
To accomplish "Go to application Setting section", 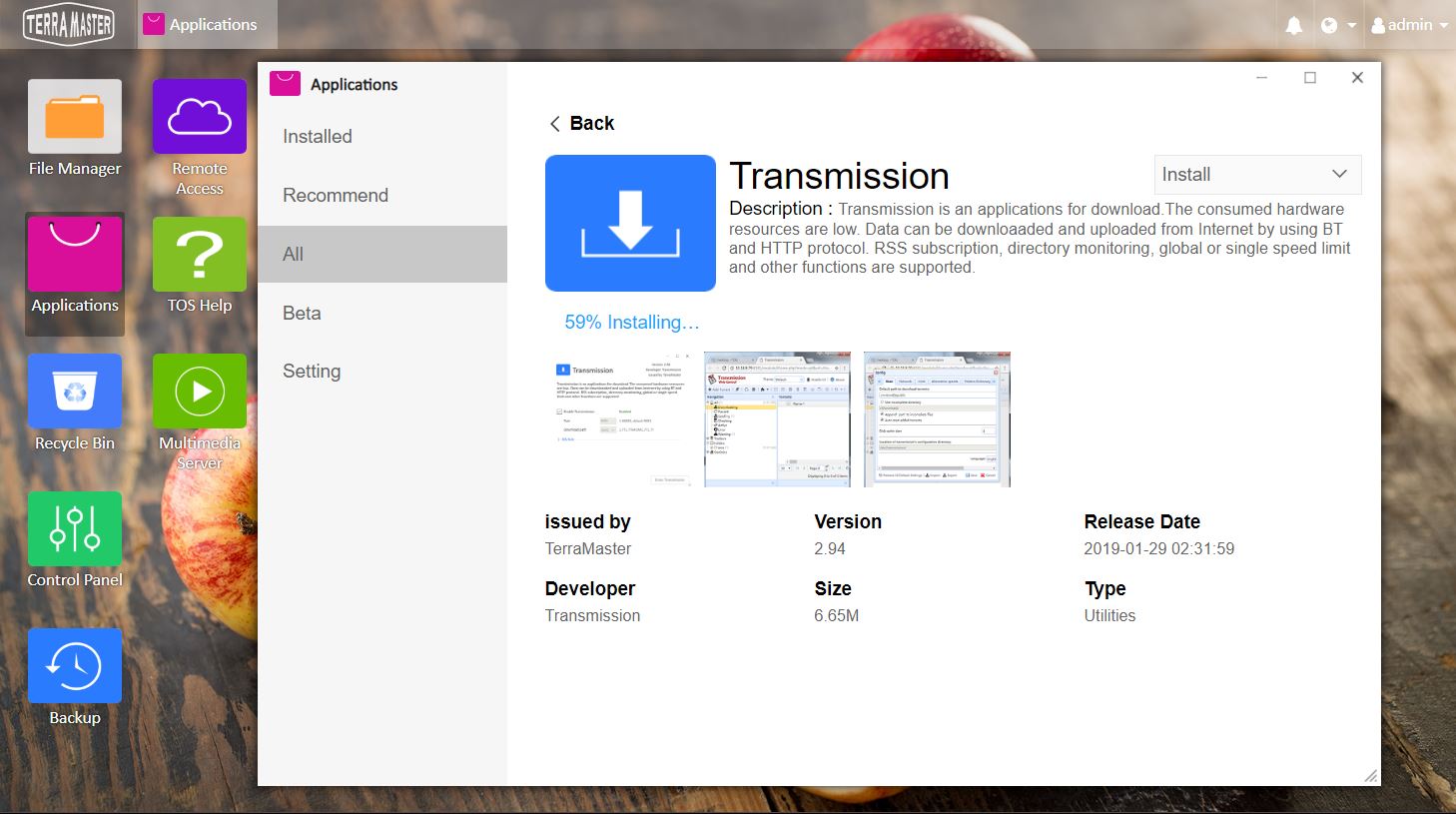I will point(312,372).
